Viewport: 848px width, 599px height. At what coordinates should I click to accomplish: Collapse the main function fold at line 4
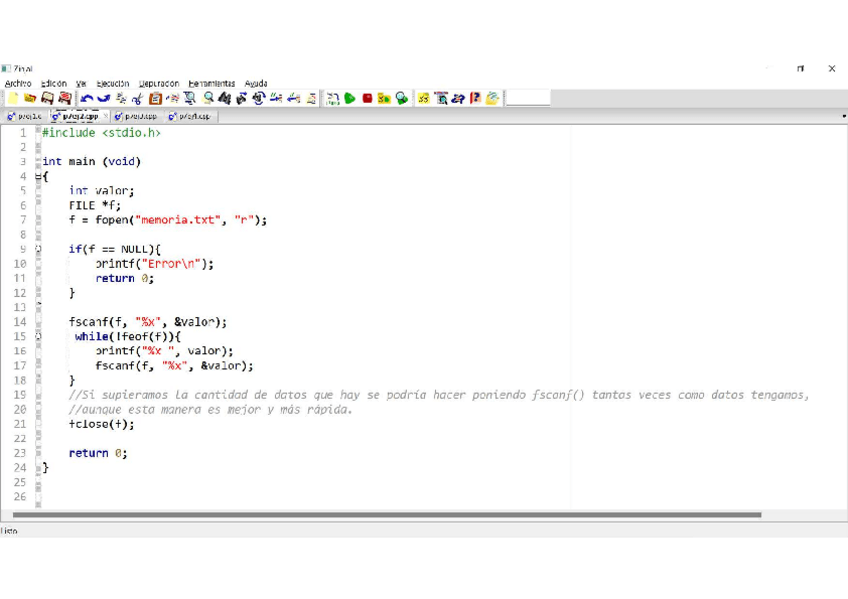click(39, 176)
